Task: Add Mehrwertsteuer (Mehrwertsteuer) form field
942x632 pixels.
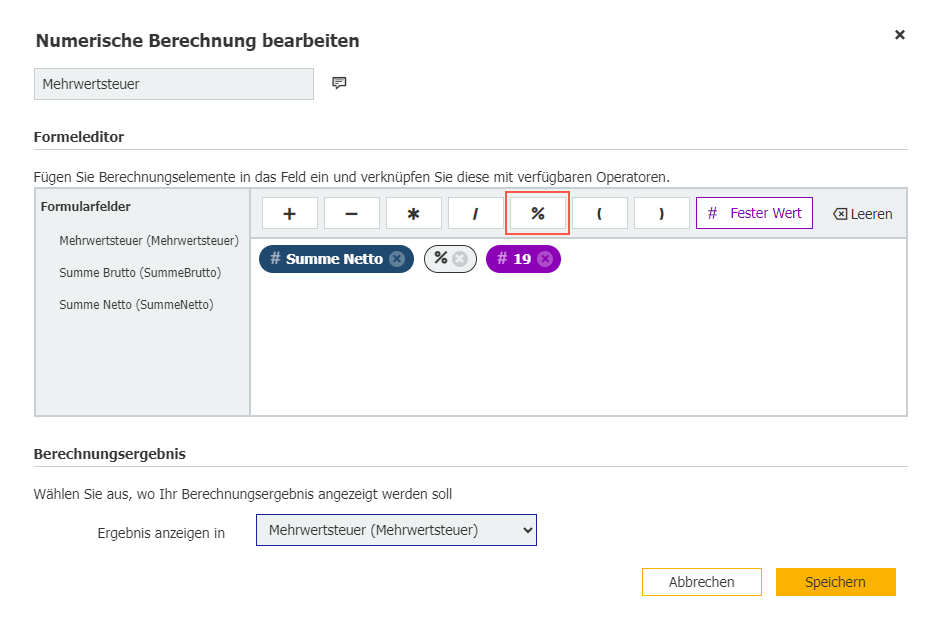Action: [149, 241]
